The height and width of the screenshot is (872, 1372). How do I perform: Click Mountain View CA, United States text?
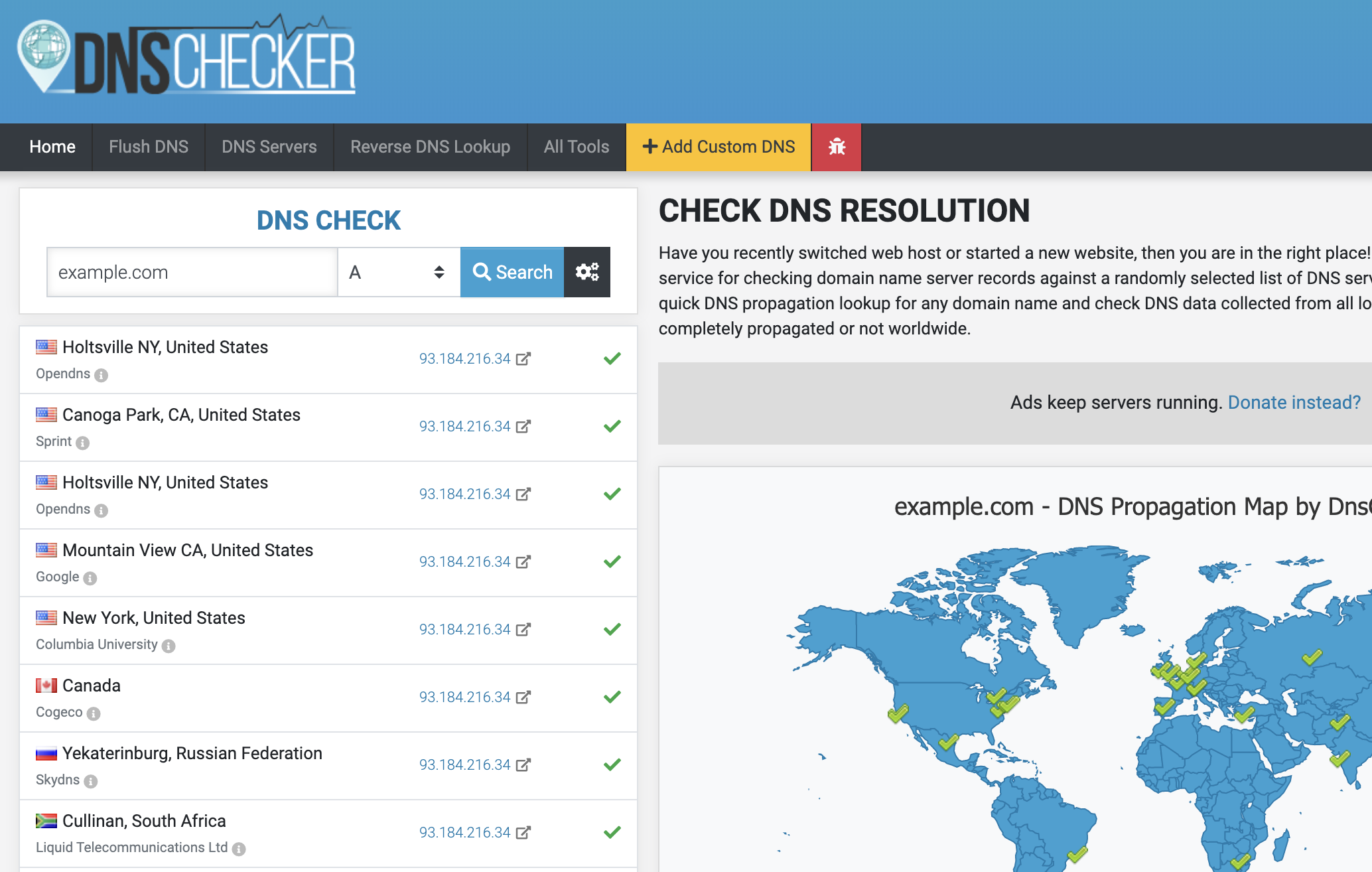point(188,550)
